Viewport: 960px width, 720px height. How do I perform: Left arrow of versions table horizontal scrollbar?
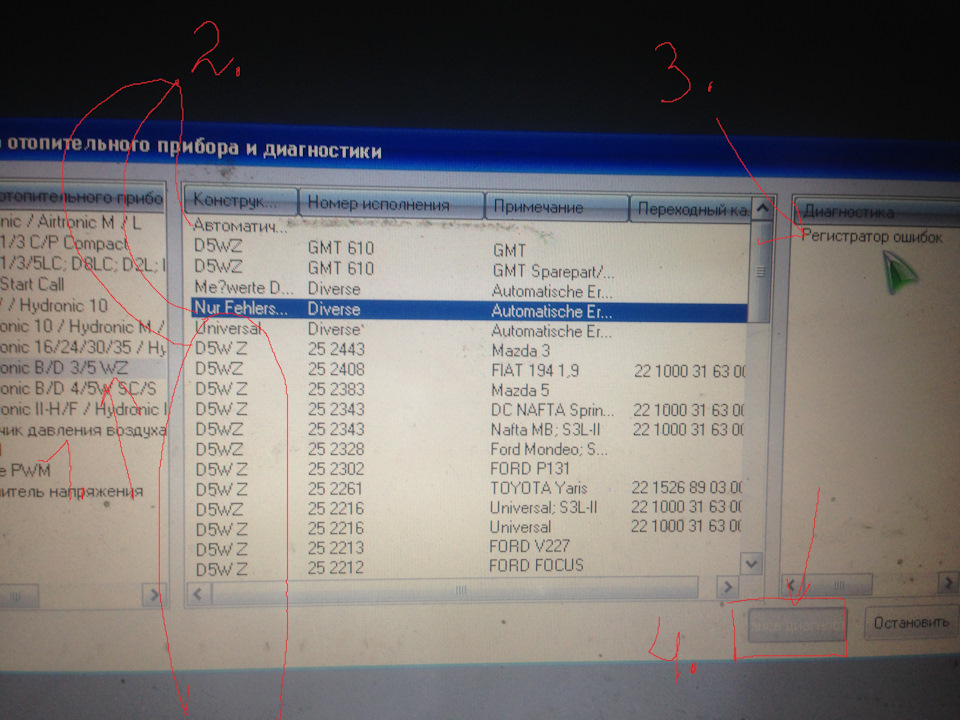(198, 593)
